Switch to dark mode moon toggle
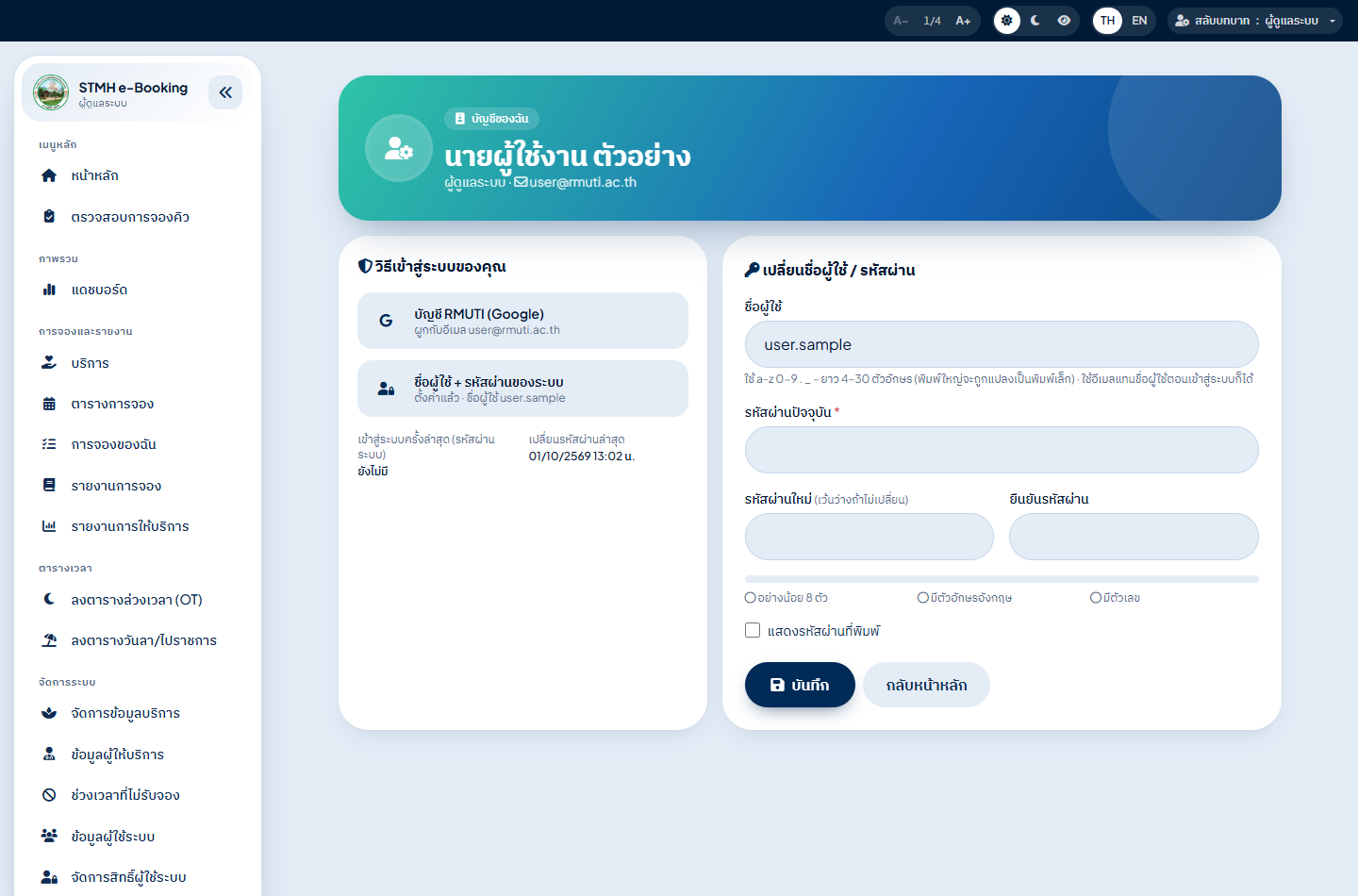 click(x=1035, y=21)
